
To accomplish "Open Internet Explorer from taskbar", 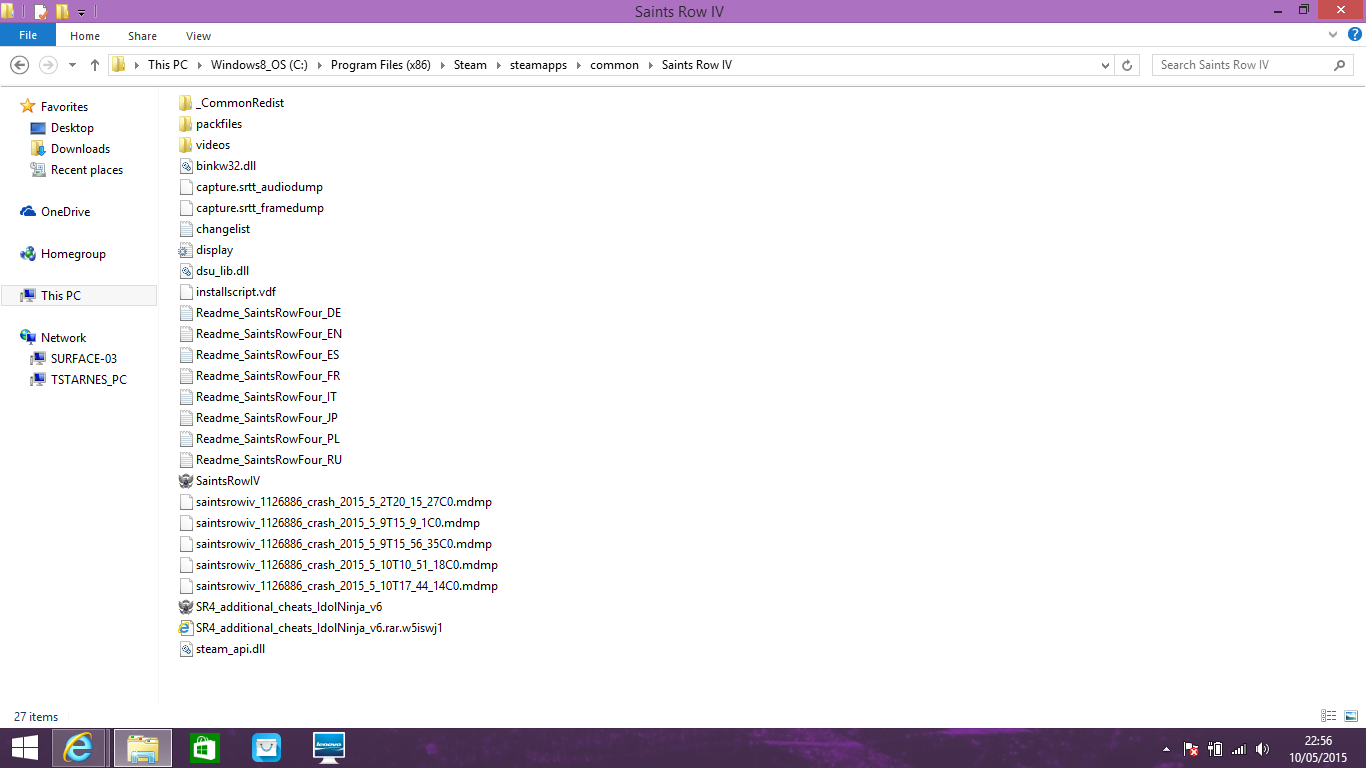I will (x=78, y=748).
